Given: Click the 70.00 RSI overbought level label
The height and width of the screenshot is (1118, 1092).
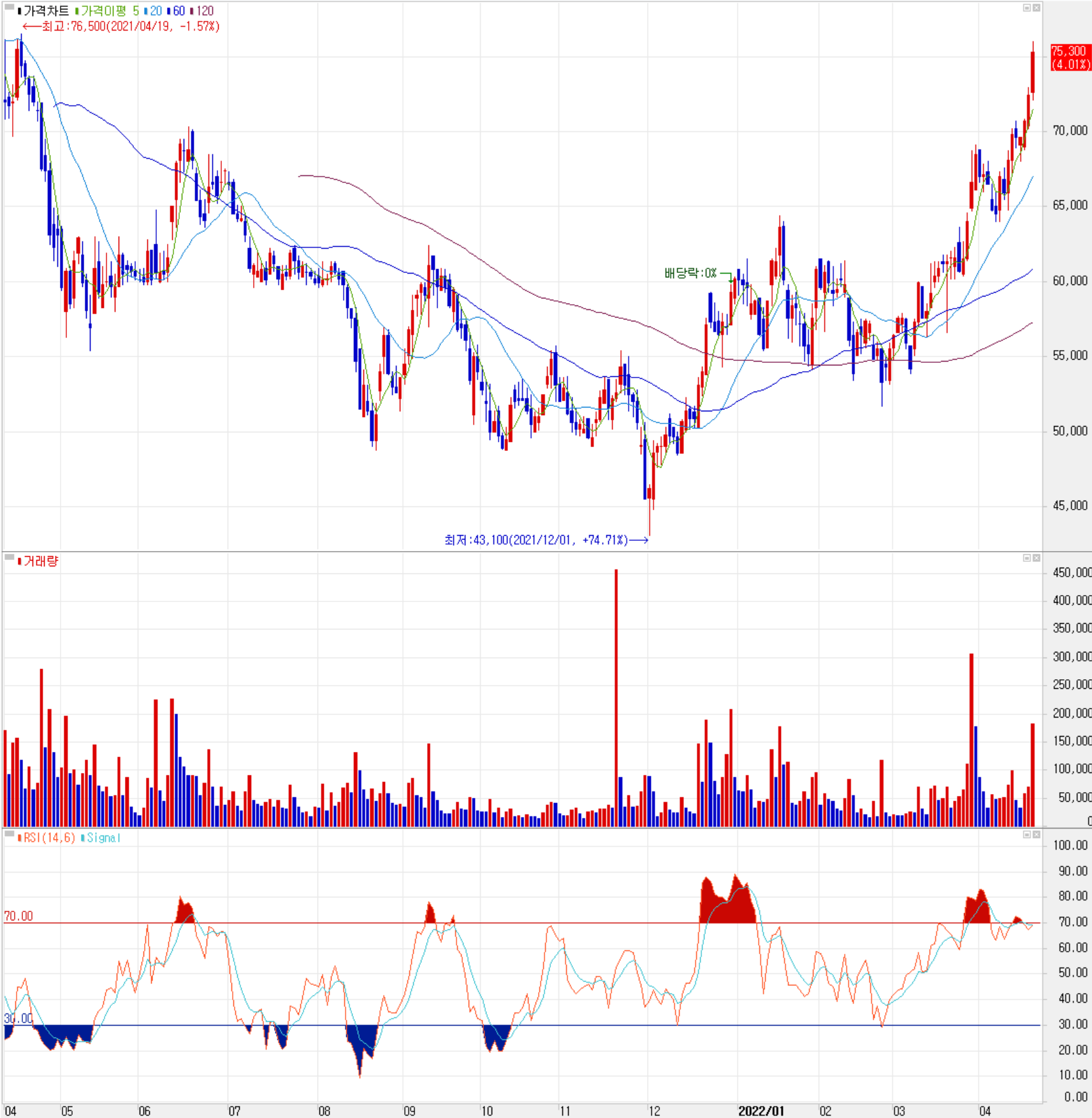Looking at the screenshot, I should [18, 916].
